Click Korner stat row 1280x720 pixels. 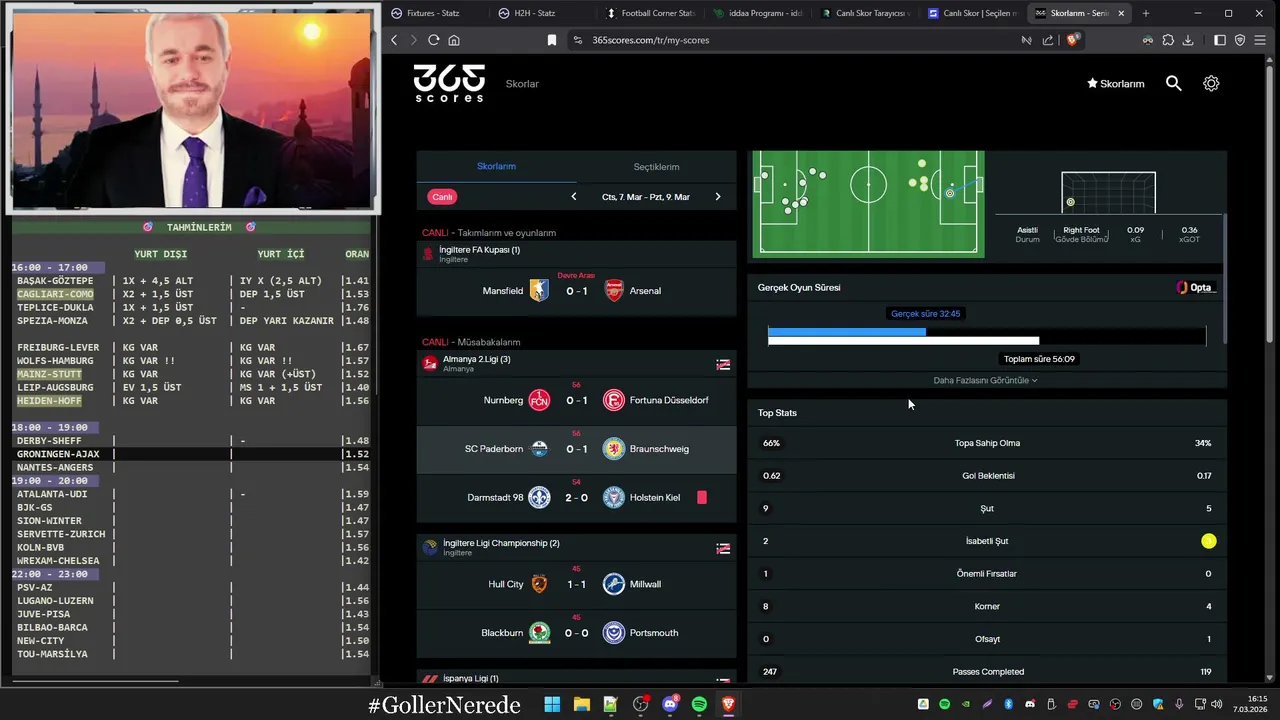pos(986,606)
